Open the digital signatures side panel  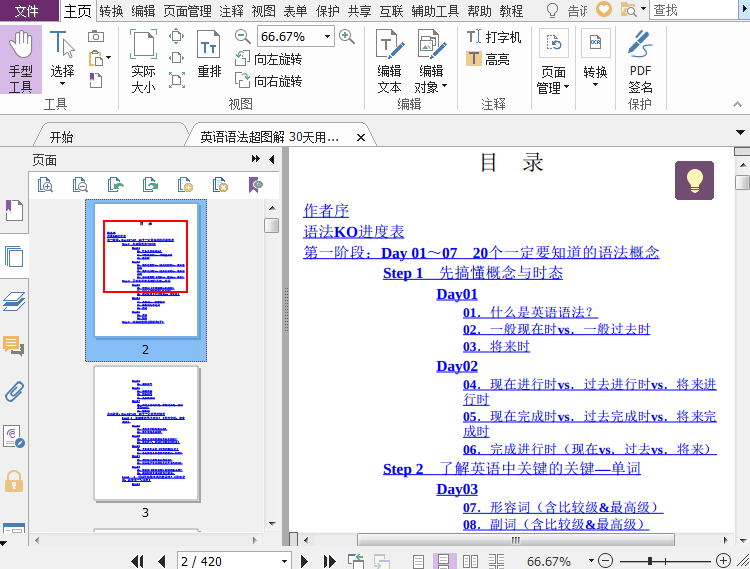14,436
